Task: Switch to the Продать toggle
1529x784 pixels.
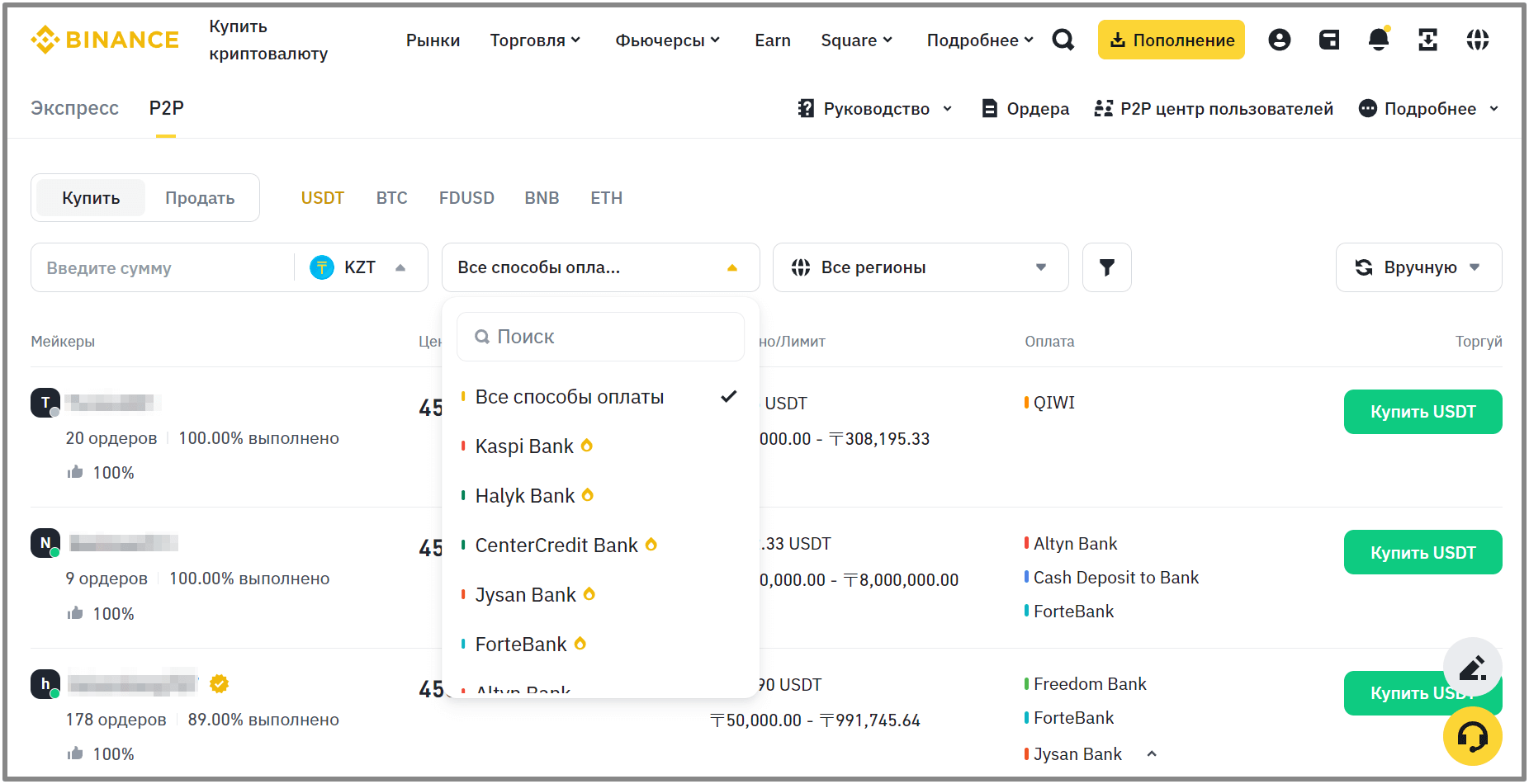Action: pos(200,198)
